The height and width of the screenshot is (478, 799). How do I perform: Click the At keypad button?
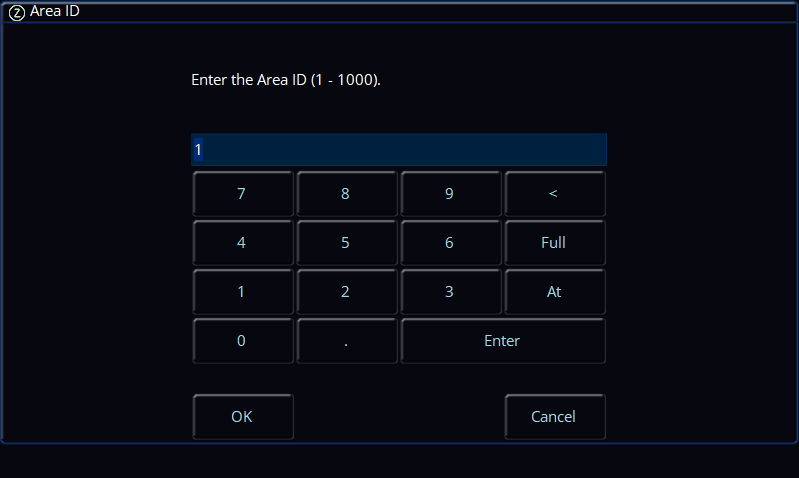coord(555,291)
